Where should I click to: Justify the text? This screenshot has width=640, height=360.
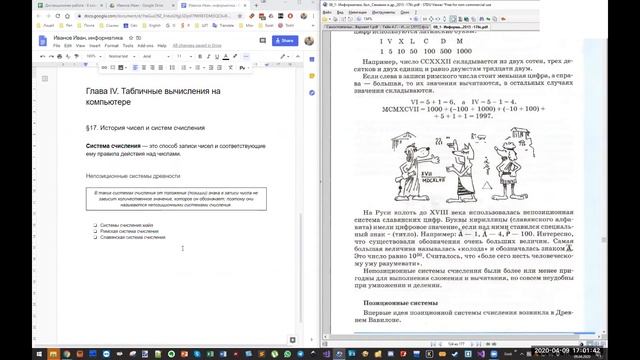click(x=161, y=67)
